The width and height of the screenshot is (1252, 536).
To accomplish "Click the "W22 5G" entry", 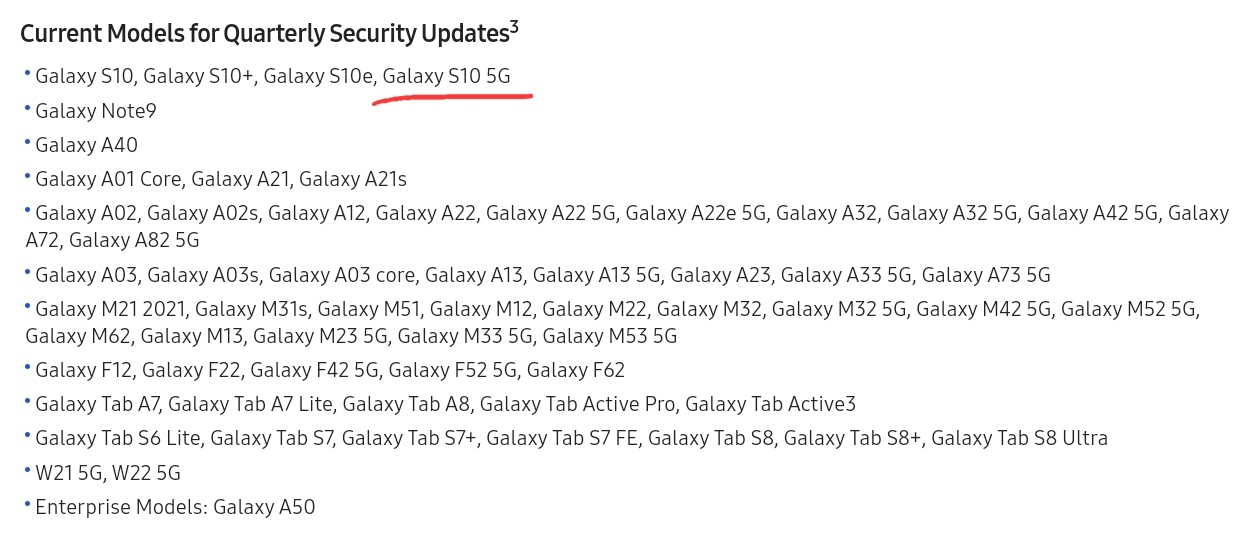I will point(148,473).
